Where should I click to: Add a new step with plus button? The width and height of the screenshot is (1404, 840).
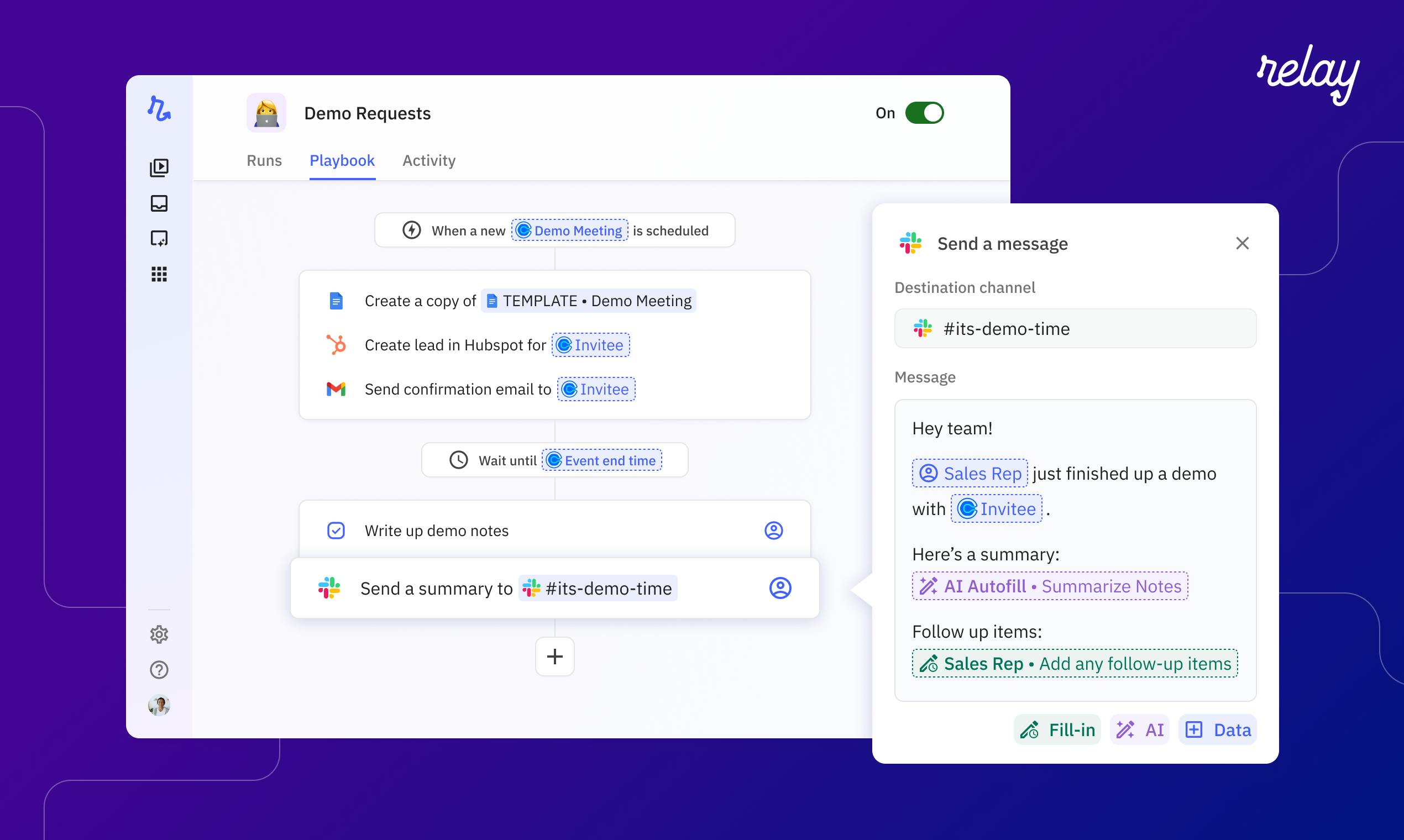point(555,657)
